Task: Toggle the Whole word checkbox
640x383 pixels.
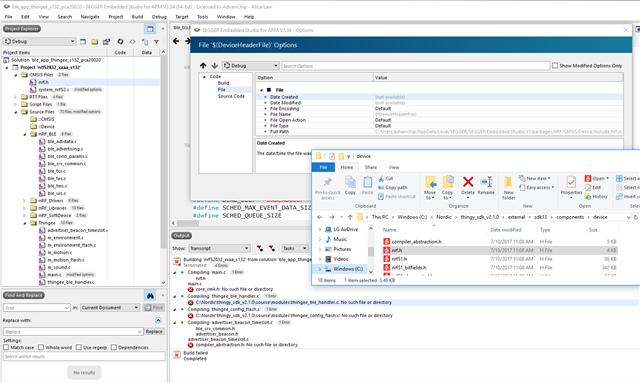Action: click(x=41, y=347)
